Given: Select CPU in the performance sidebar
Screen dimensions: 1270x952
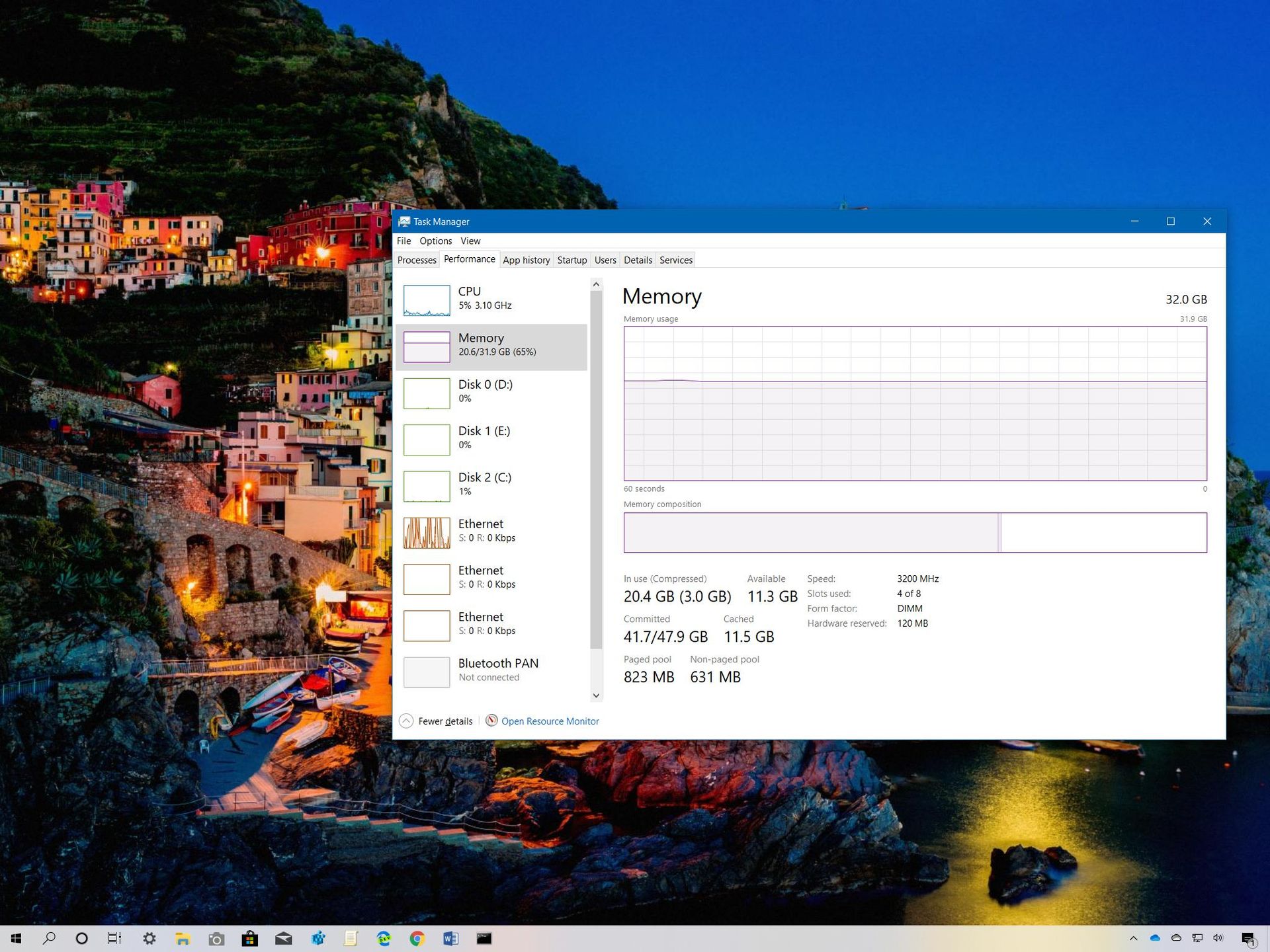Looking at the screenshot, I should point(493,299).
